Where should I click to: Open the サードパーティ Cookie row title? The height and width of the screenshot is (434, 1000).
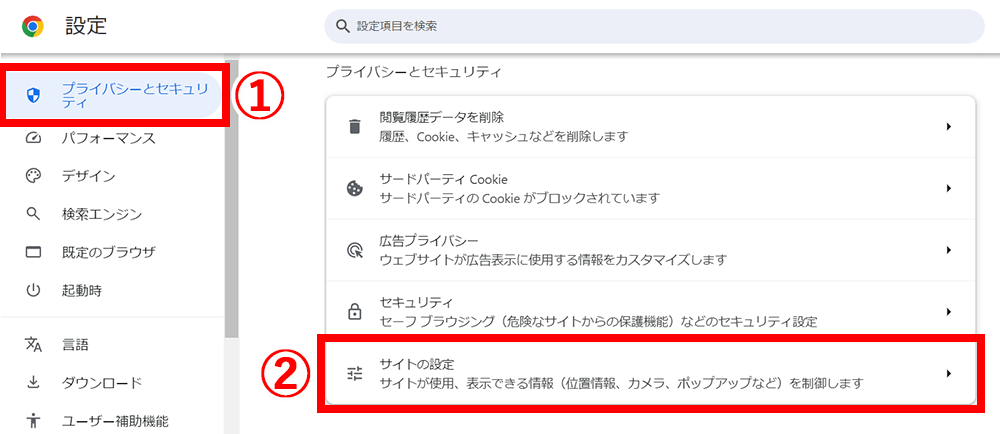pos(443,180)
